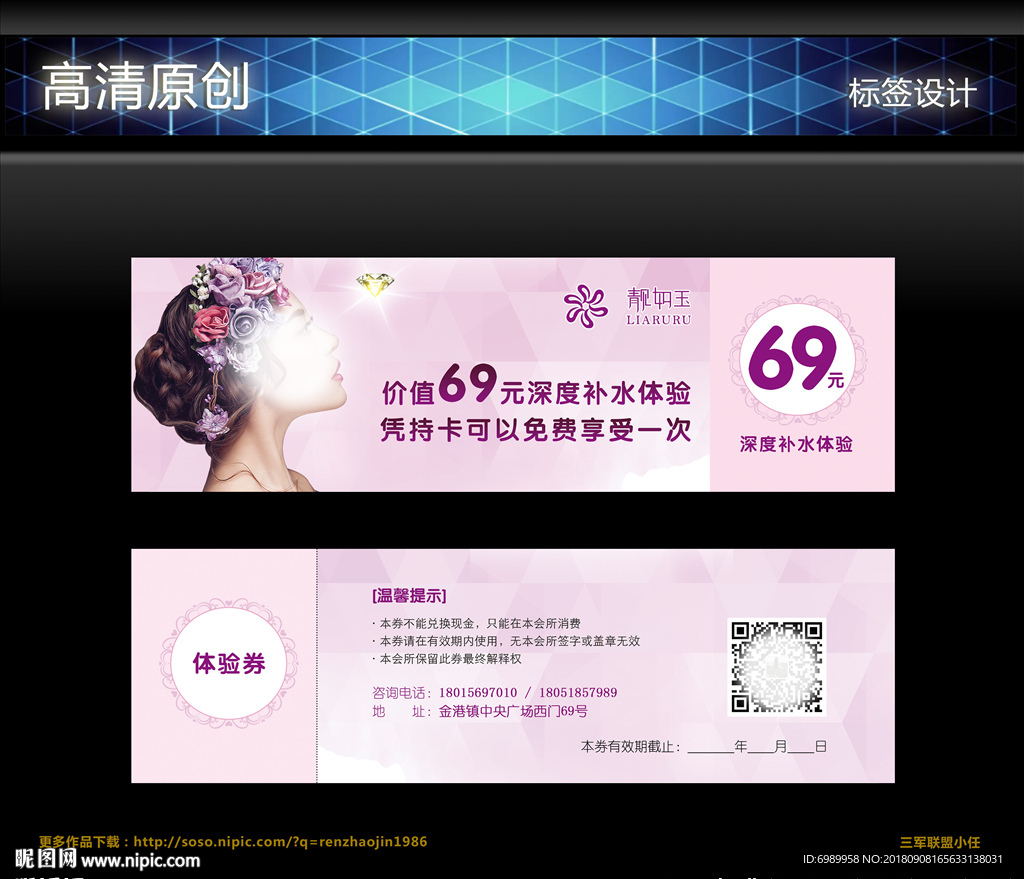Click the blank month field before 月
This screenshot has height=879, width=1024.
point(761,747)
